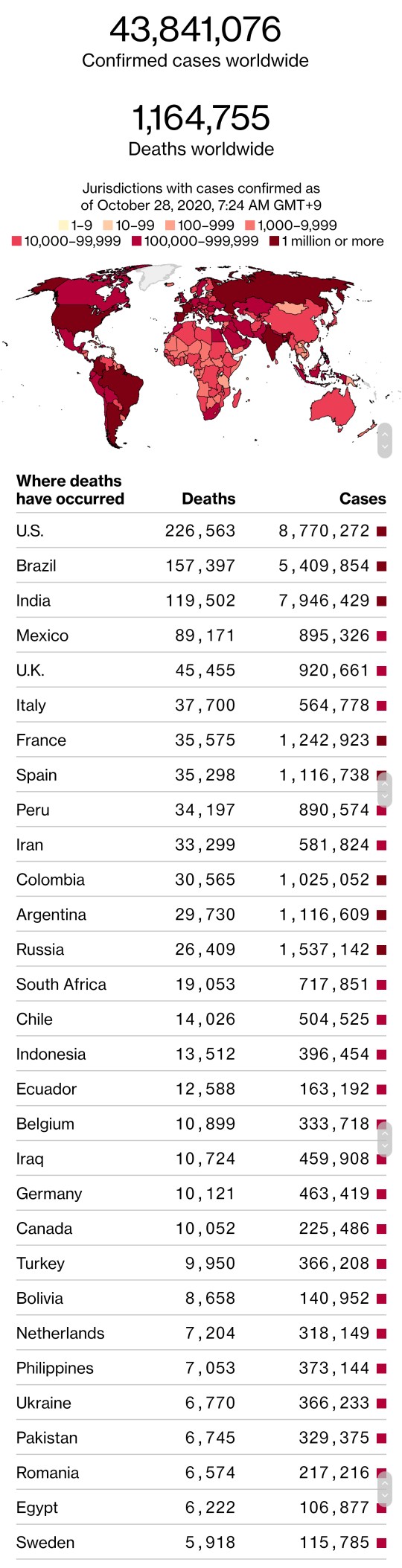Click the scroll handle beside the world map
Image resolution: width=402 pixels, height=1568 pixels.
(385, 441)
